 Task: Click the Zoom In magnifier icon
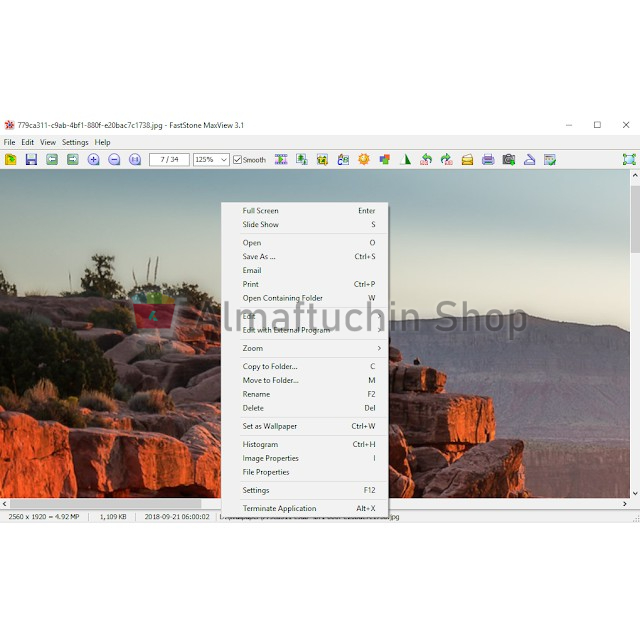click(x=93, y=159)
